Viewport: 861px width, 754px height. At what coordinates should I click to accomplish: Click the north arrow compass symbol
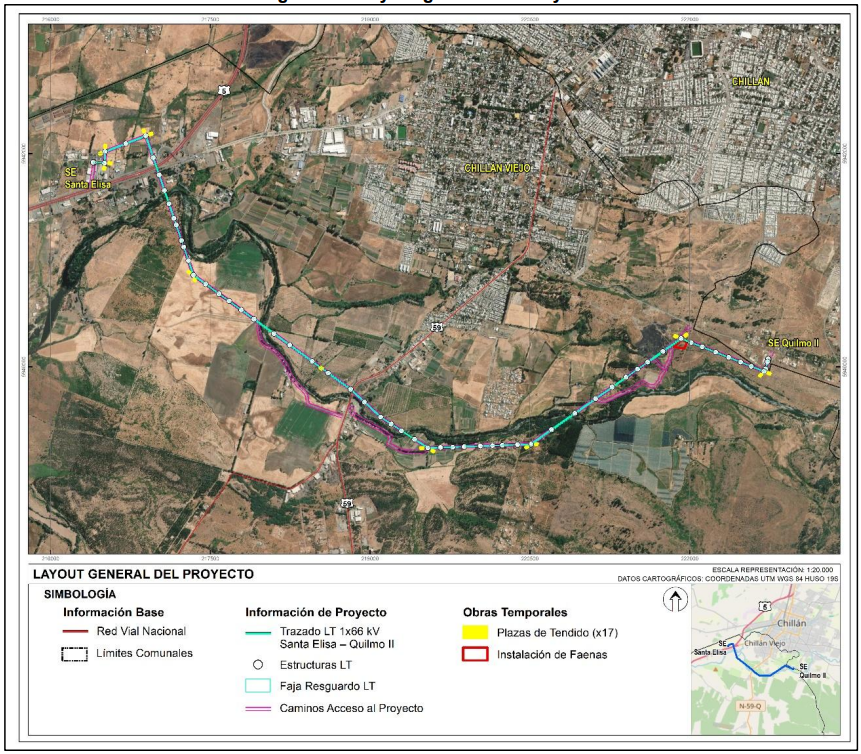click(x=676, y=600)
